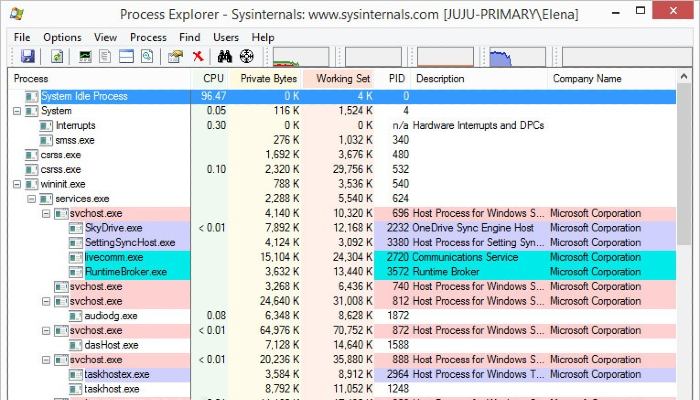Toggle the lower pane toolbar icon
Viewport: 700px width, 400px height.
click(126, 57)
